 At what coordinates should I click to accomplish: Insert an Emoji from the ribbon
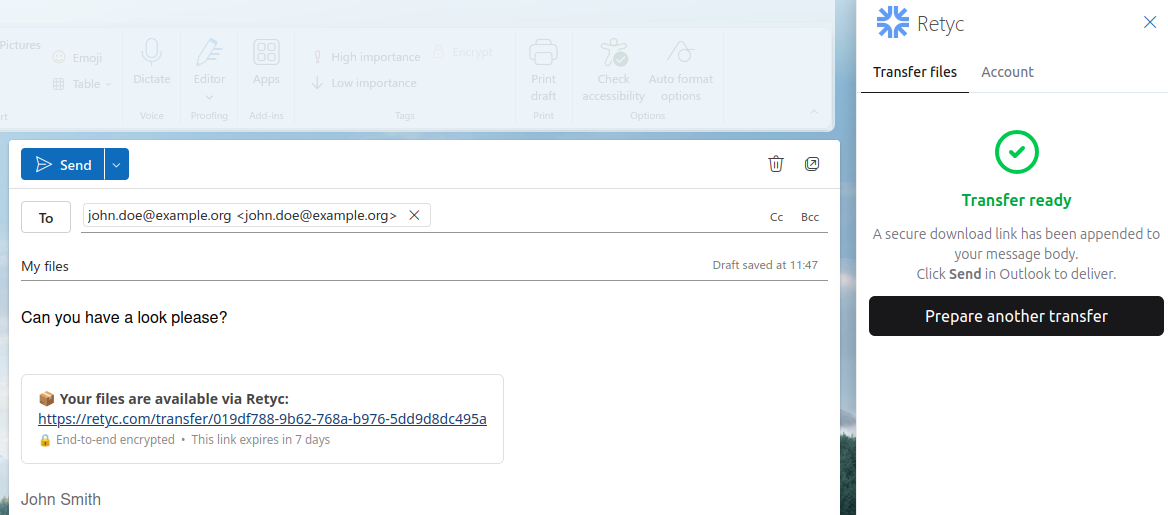(x=77, y=57)
